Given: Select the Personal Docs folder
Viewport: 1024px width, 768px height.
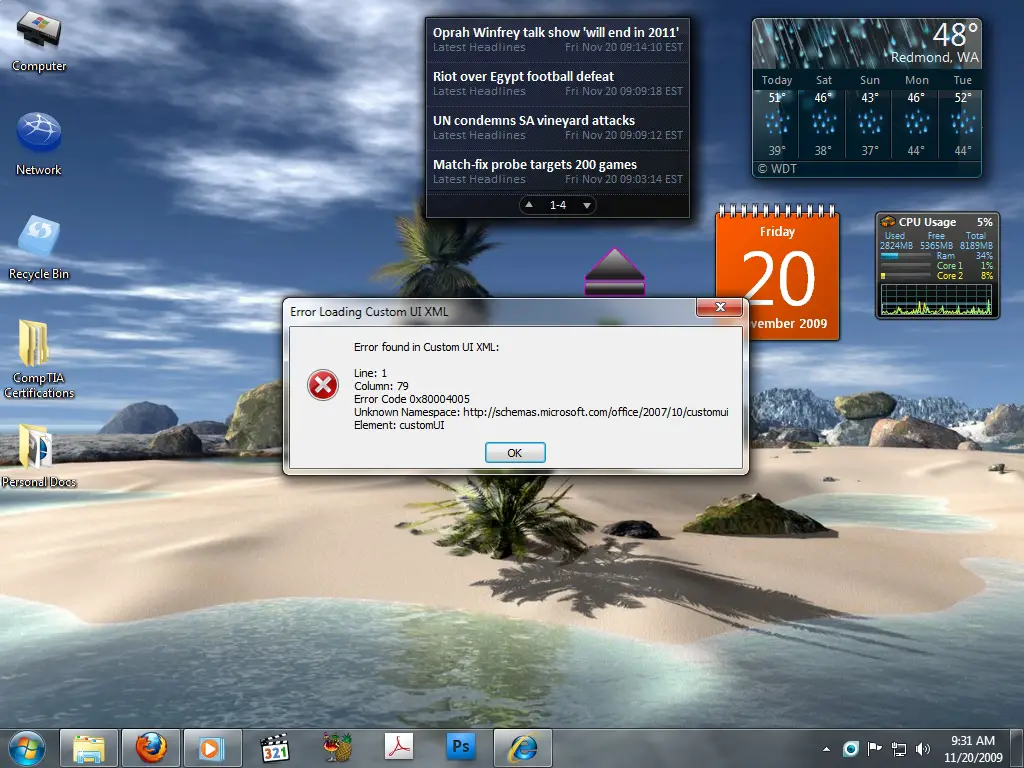Looking at the screenshot, I should coord(39,455).
